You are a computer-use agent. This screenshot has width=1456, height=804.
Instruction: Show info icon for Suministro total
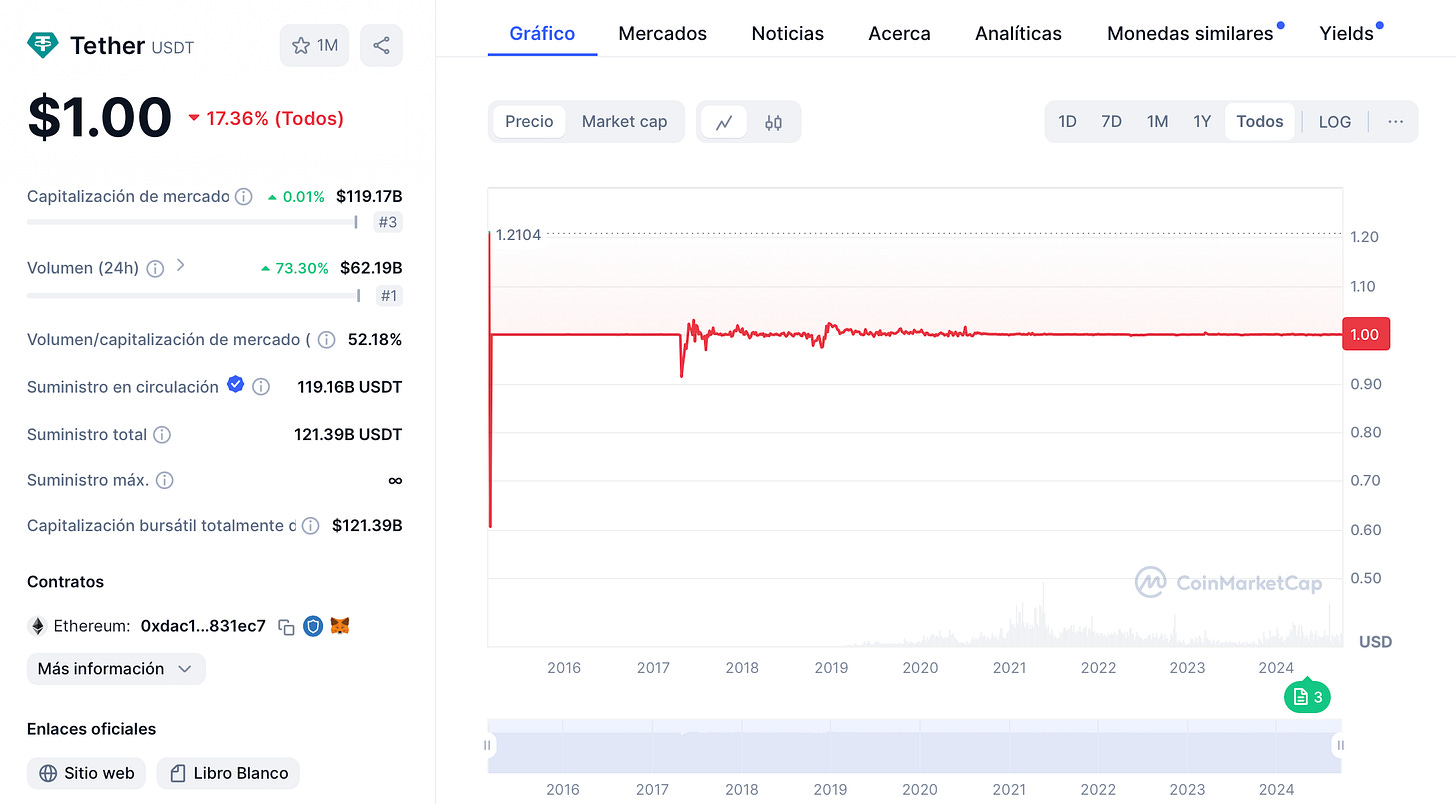point(161,435)
